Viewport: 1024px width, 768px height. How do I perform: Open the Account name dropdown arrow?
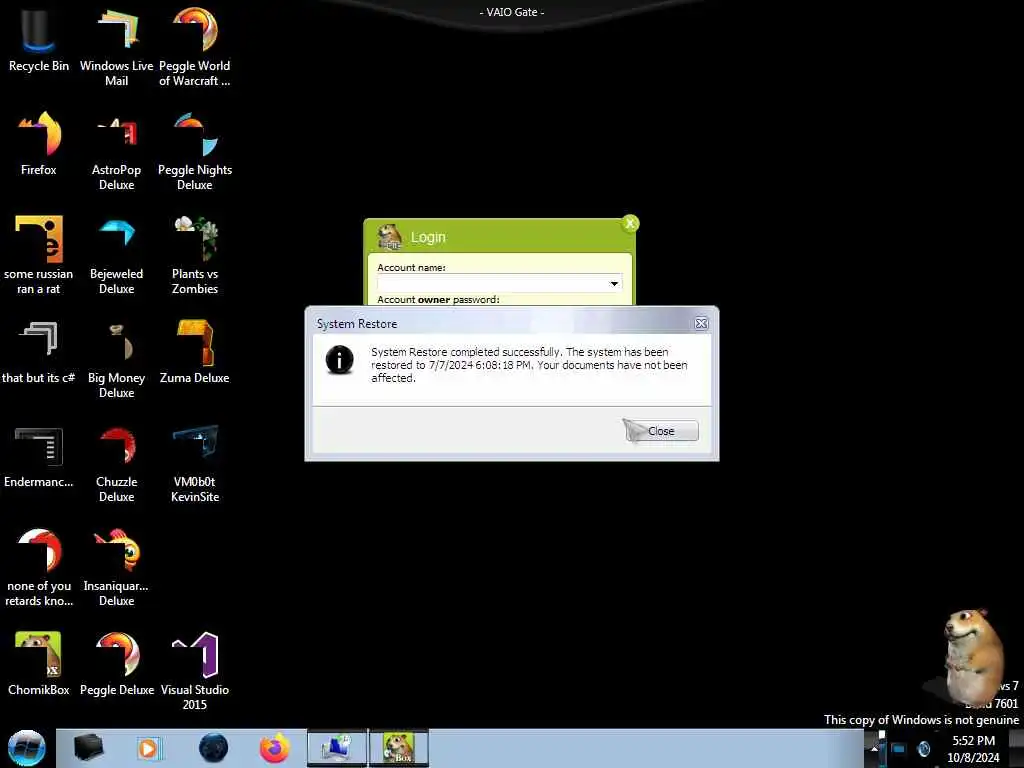pyautogui.click(x=614, y=283)
